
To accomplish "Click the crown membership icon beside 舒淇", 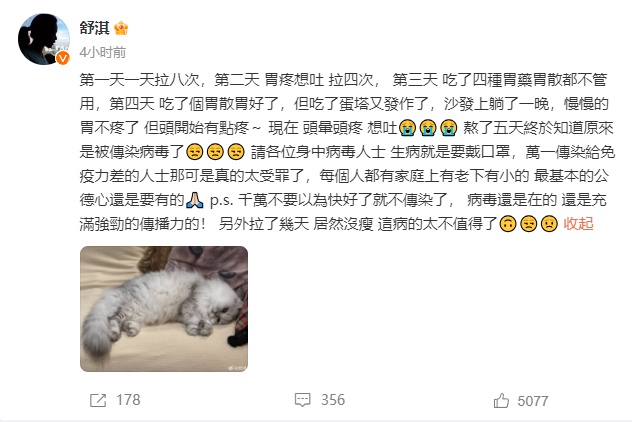I will (x=121, y=28).
